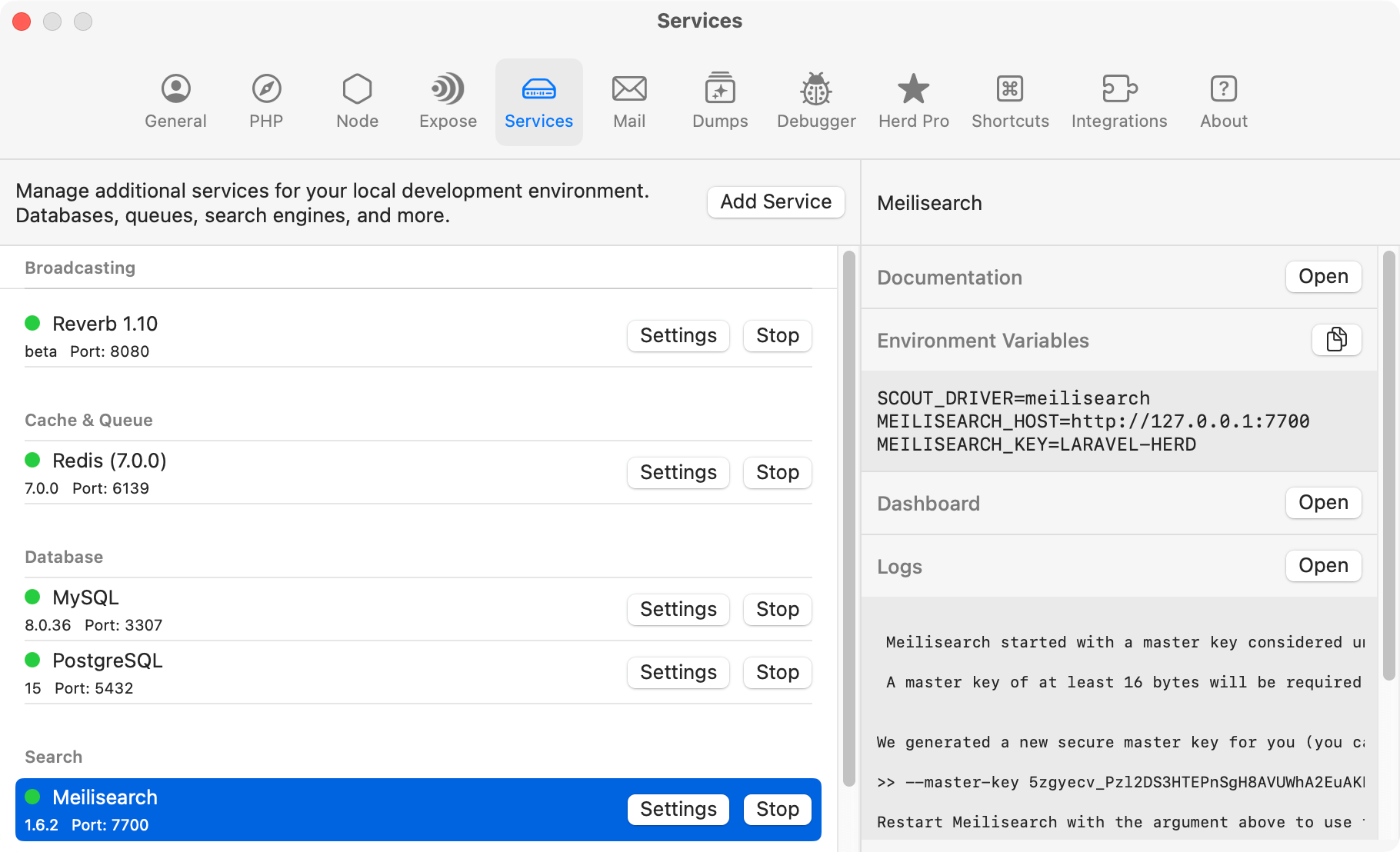This screenshot has height=852, width=1400.
Task: Select the Herd Pro star tab
Action: point(914,102)
